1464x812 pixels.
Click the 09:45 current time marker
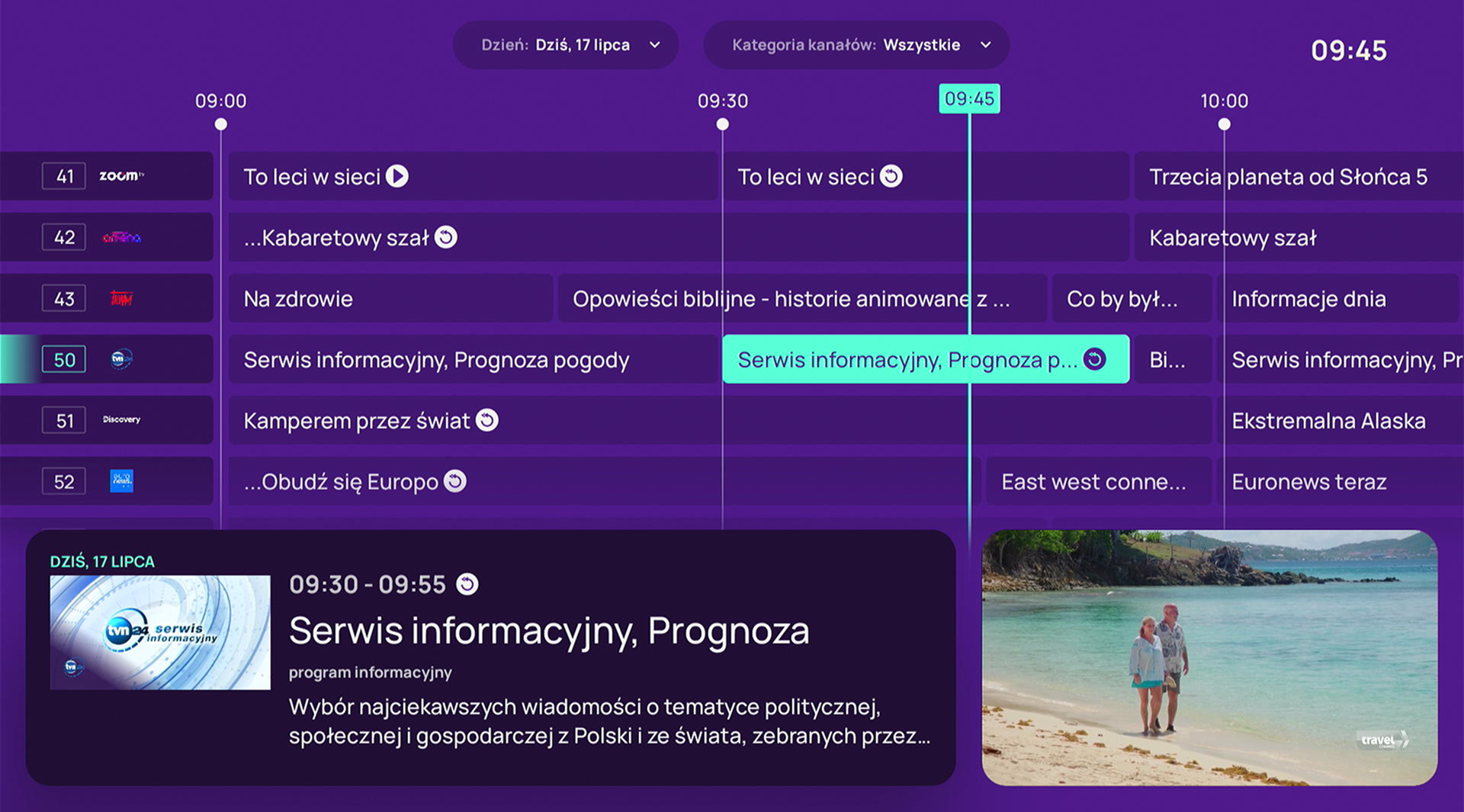pyautogui.click(x=969, y=99)
